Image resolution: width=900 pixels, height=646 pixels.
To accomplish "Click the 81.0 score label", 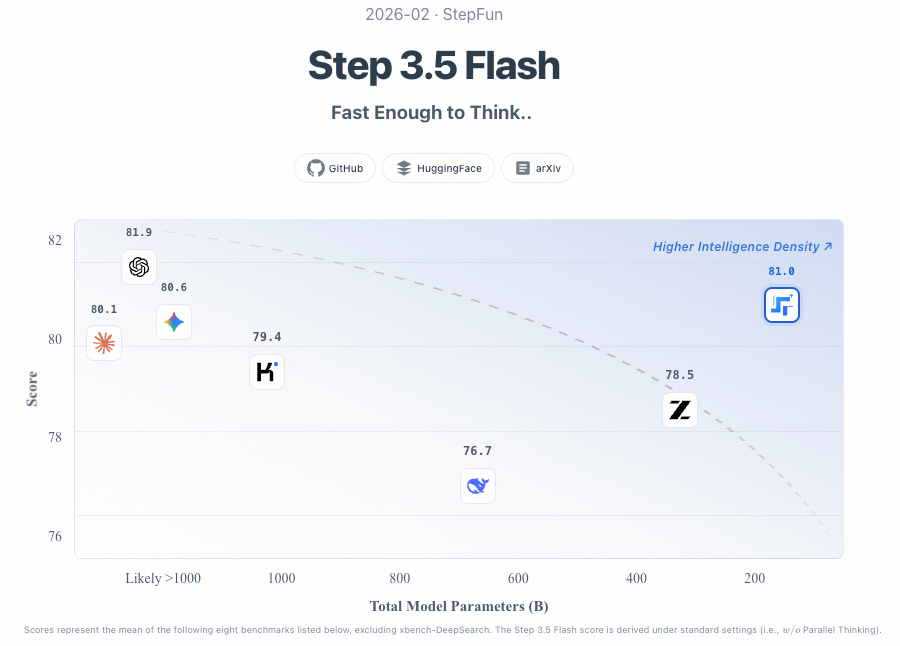I will (x=782, y=272).
